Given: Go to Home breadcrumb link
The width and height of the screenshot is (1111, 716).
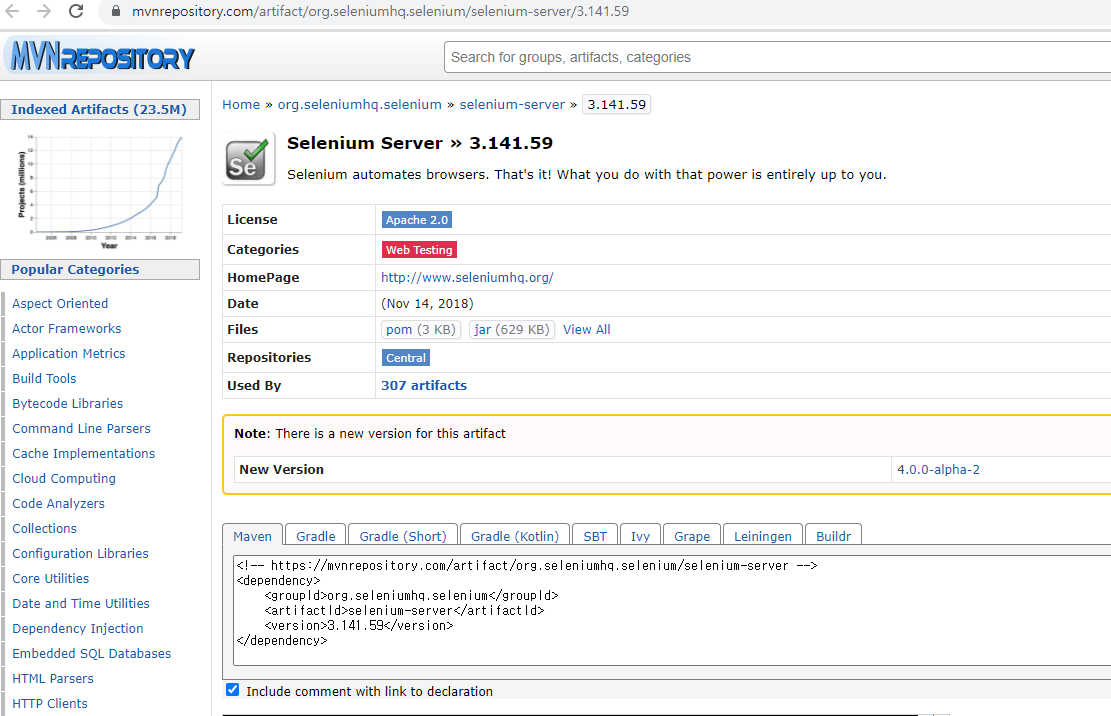Looking at the screenshot, I should [241, 104].
